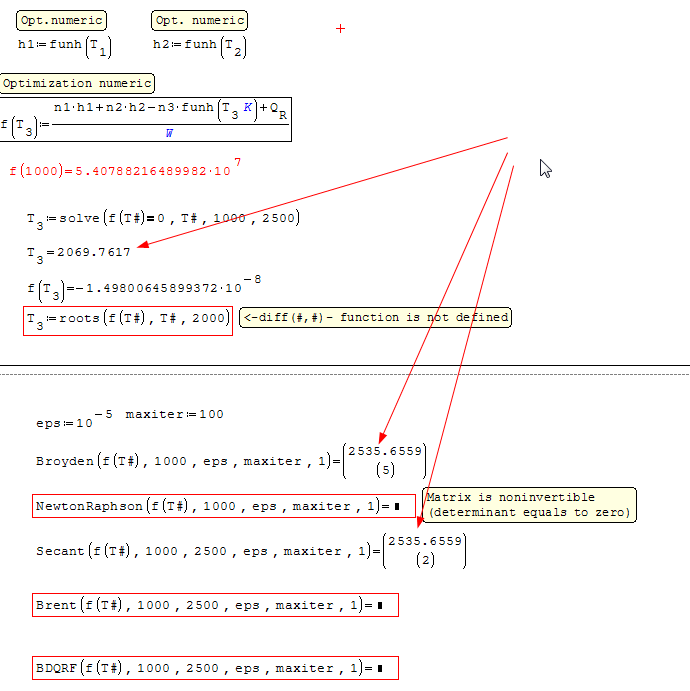Click the red plus insertion cursor
The width and height of the screenshot is (690, 691).
[x=340, y=29]
